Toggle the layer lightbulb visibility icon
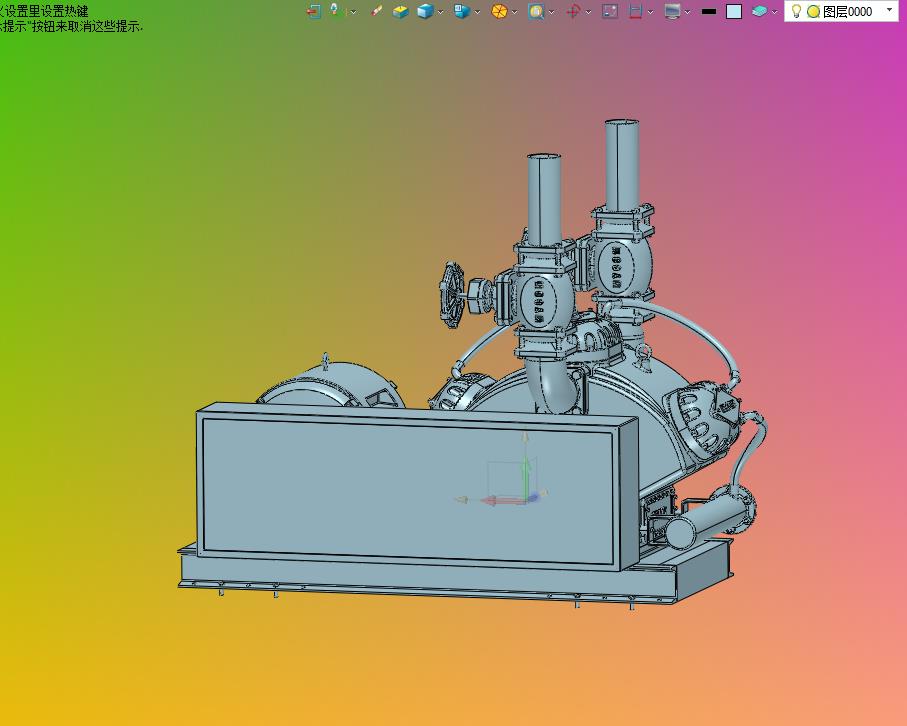This screenshot has height=726, width=907. click(796, 11)
